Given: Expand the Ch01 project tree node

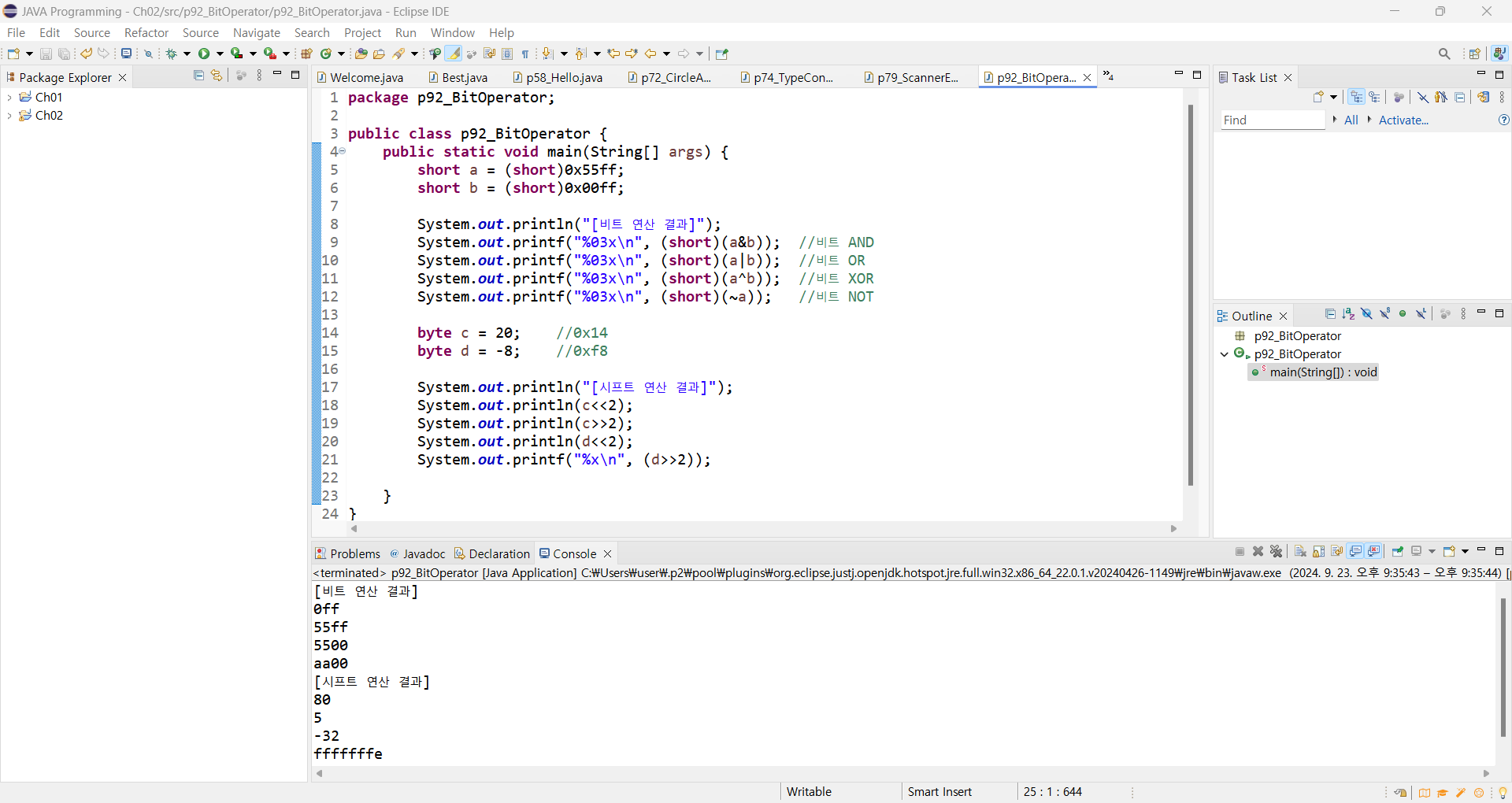Looking at the screenshot, I should [x=9, y=97].
